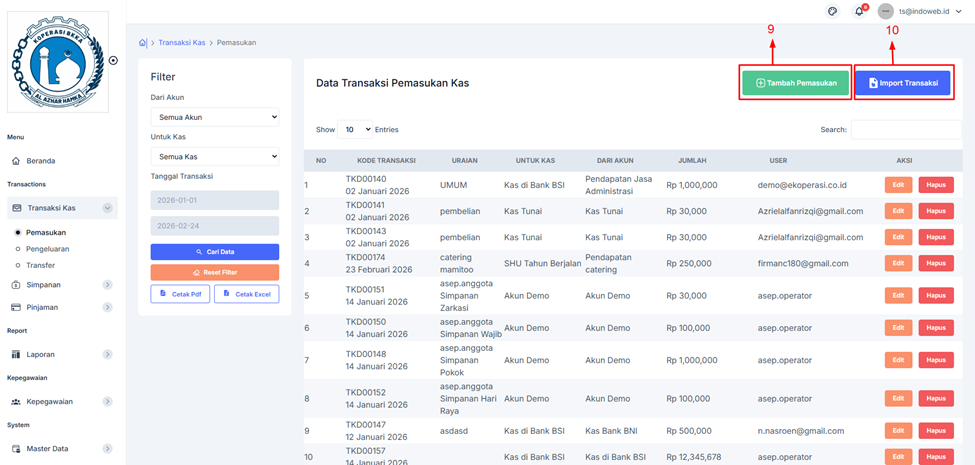Click the Tambah Pemasukan button
This screenshot has height=465, width=975.
click(x=796, y=83)
